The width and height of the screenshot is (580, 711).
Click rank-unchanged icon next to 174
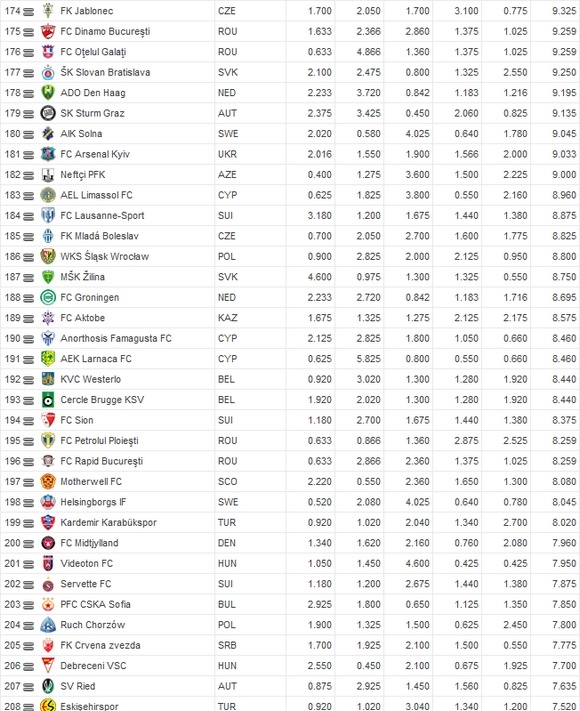[28, 12]
